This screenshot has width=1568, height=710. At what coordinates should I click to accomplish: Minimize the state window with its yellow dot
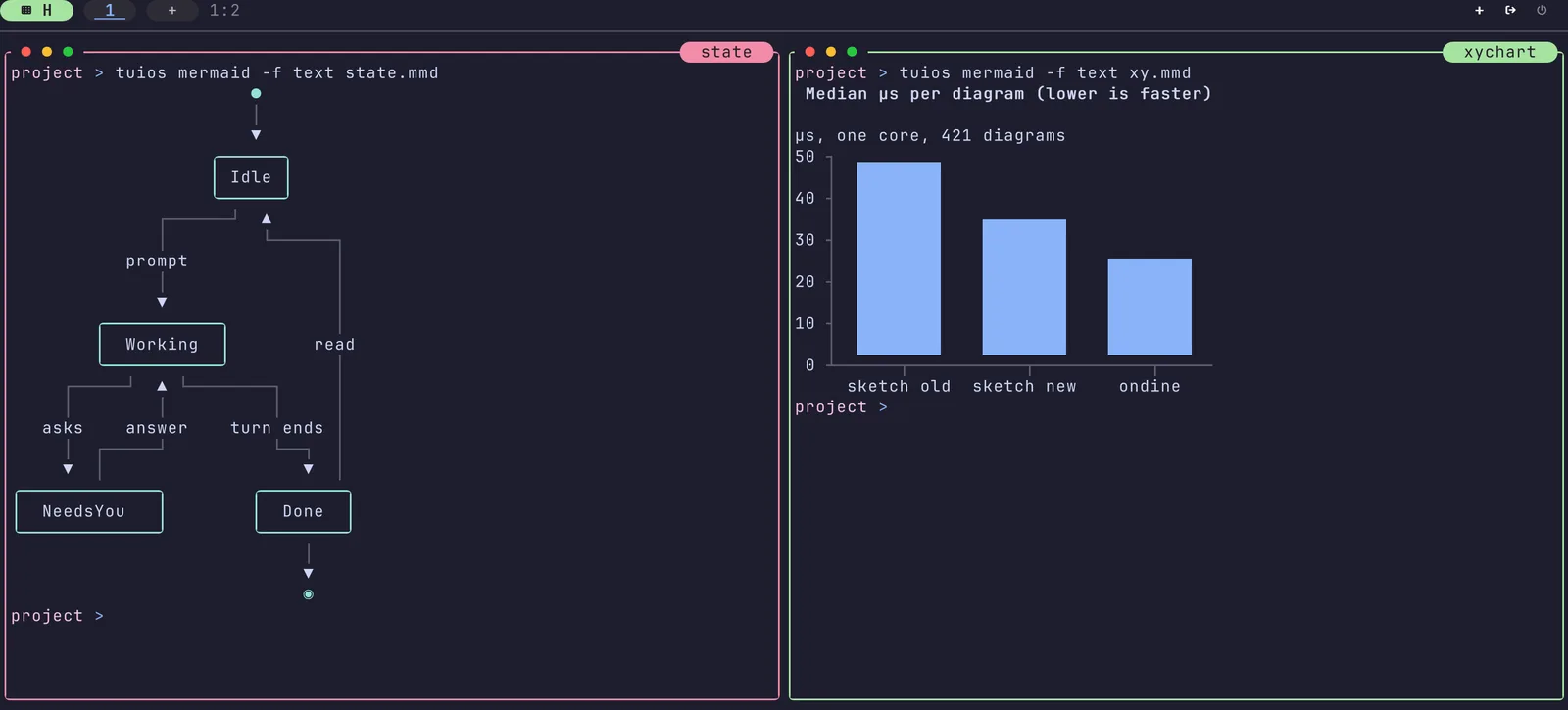click(x=47, y=52)
